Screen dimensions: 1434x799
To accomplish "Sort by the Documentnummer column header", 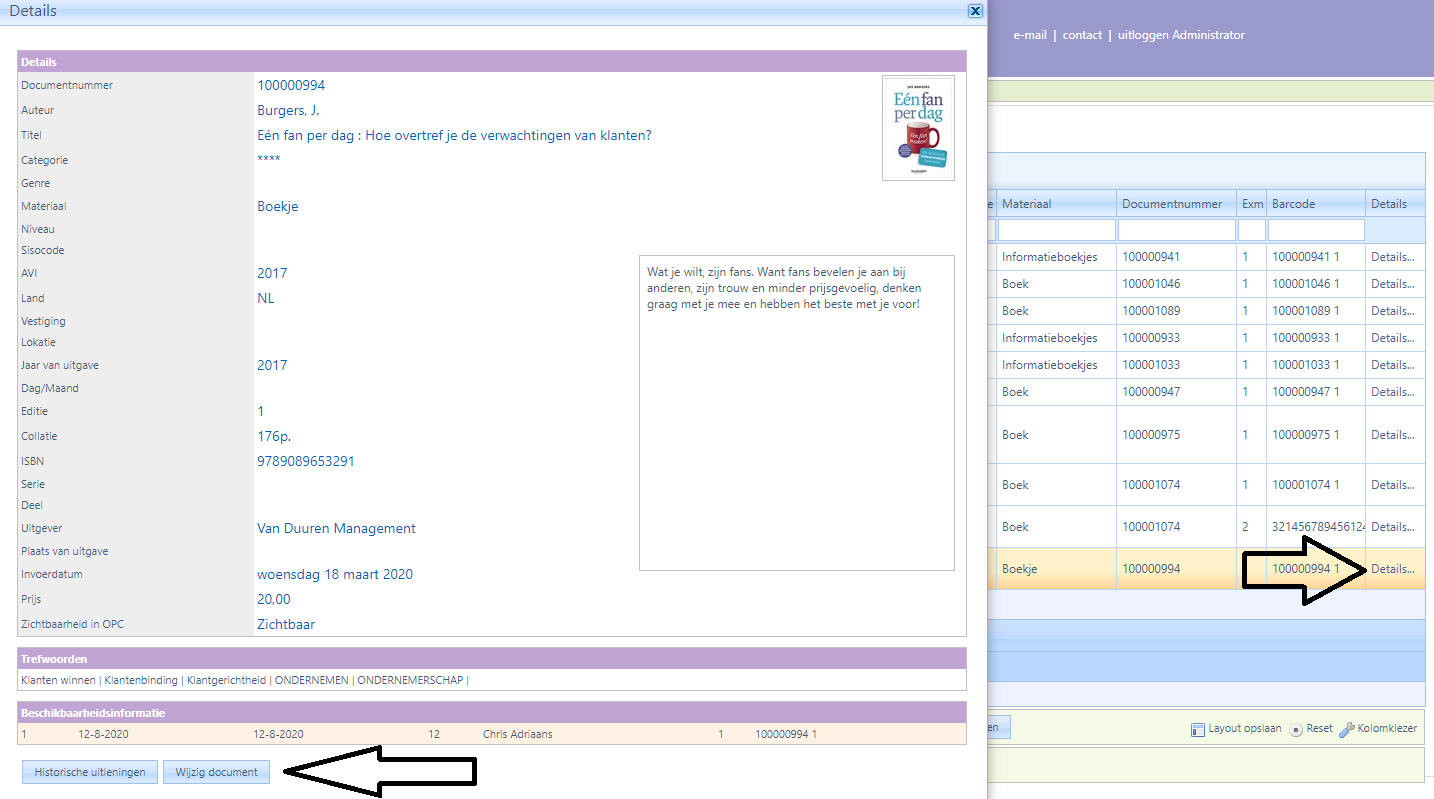I will pos(1172,204).
